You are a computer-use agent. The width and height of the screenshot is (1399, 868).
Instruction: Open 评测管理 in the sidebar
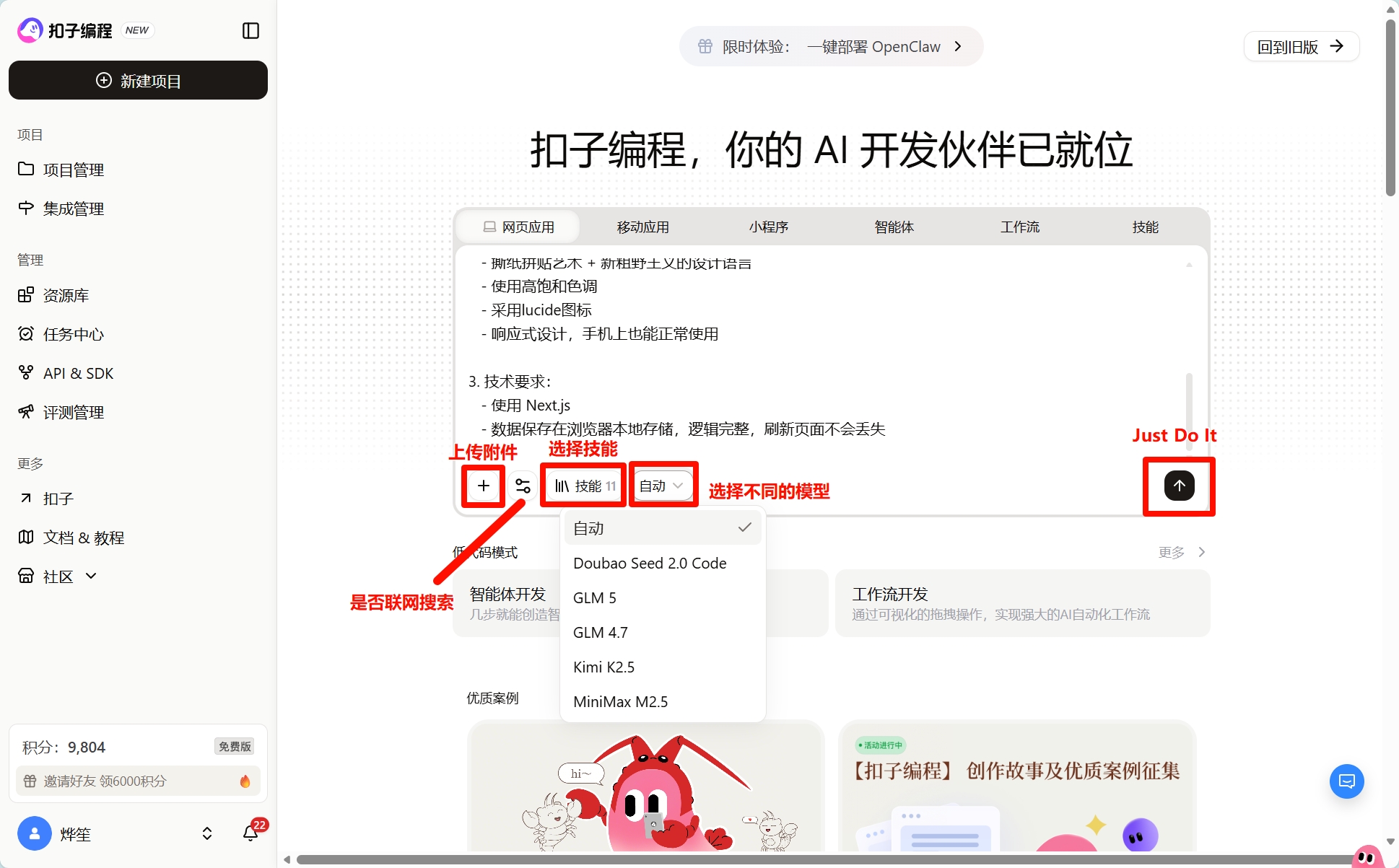(75, 412)
